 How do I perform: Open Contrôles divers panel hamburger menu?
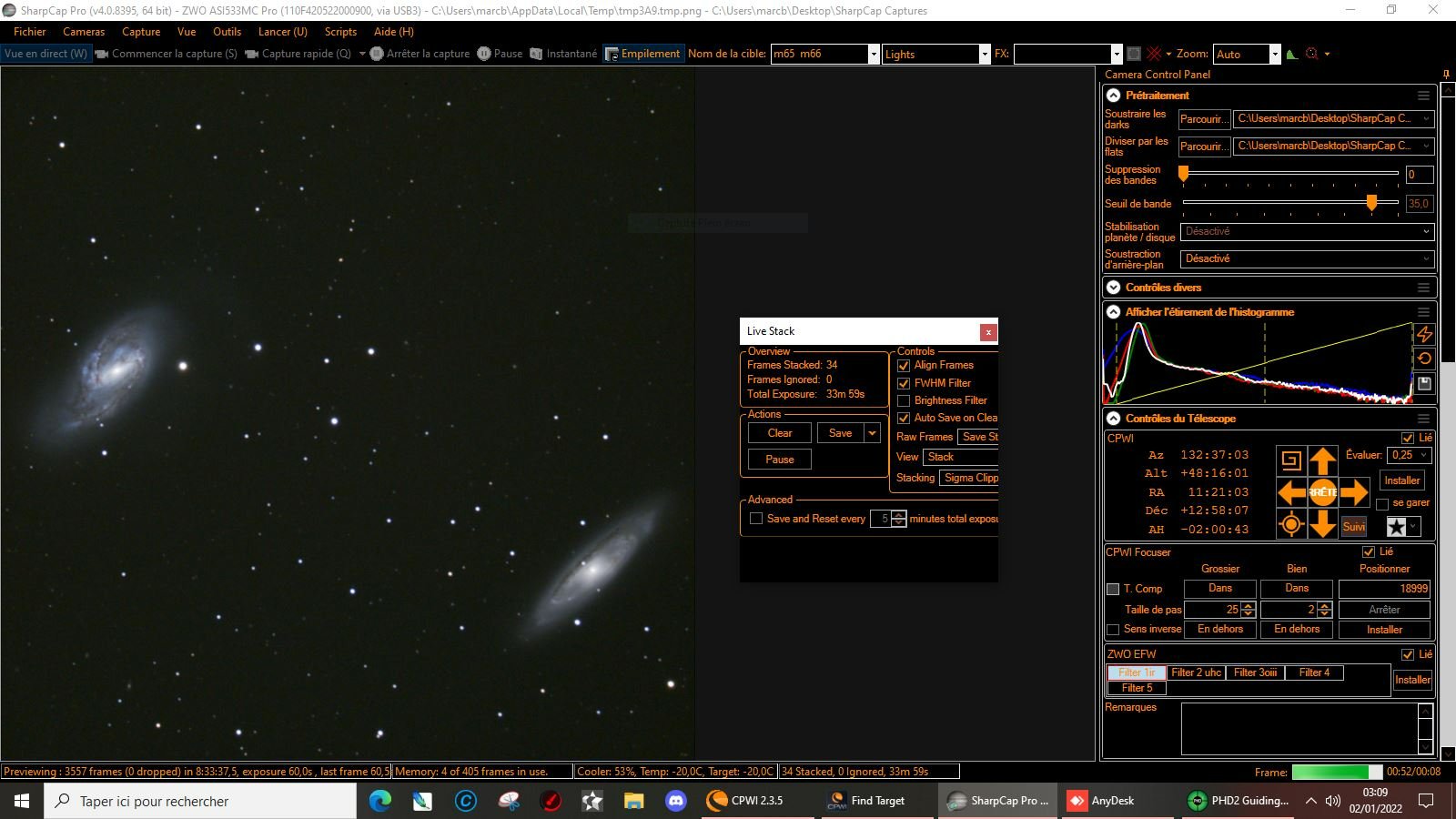(1423, 288)
